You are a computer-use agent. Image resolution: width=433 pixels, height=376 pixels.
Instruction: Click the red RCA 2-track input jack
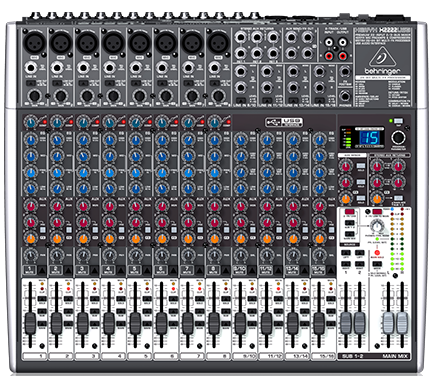(329, 56)
